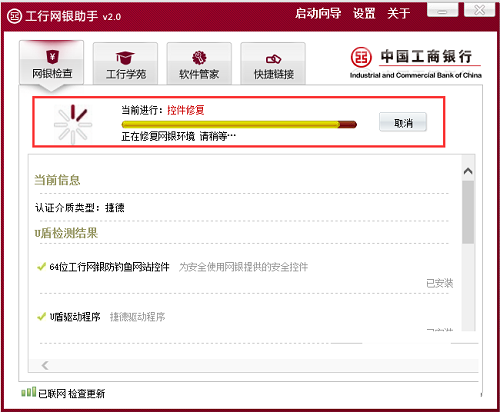
Task: Open the 启动向导 menu
Action: [x=318, y=14]
